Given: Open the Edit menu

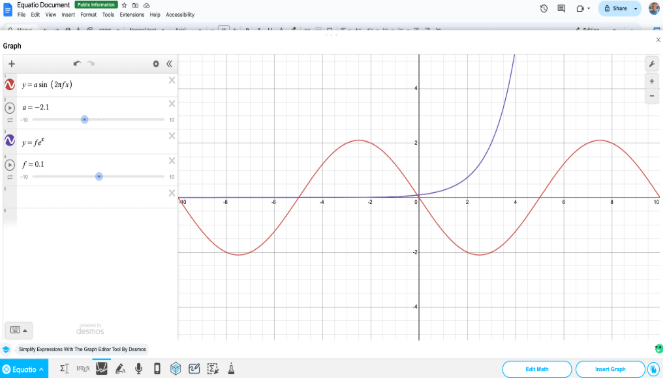Looking at the screenshot, I should 35,15.
